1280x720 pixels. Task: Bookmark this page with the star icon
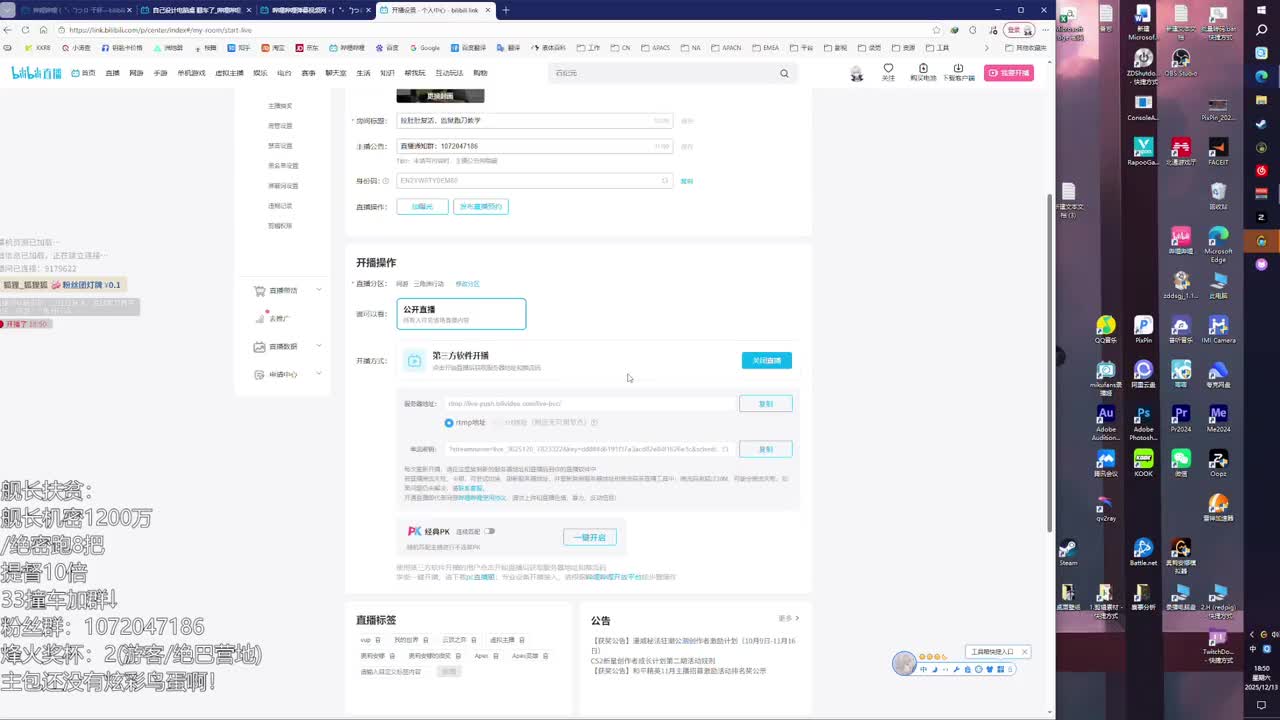[936, 30]
